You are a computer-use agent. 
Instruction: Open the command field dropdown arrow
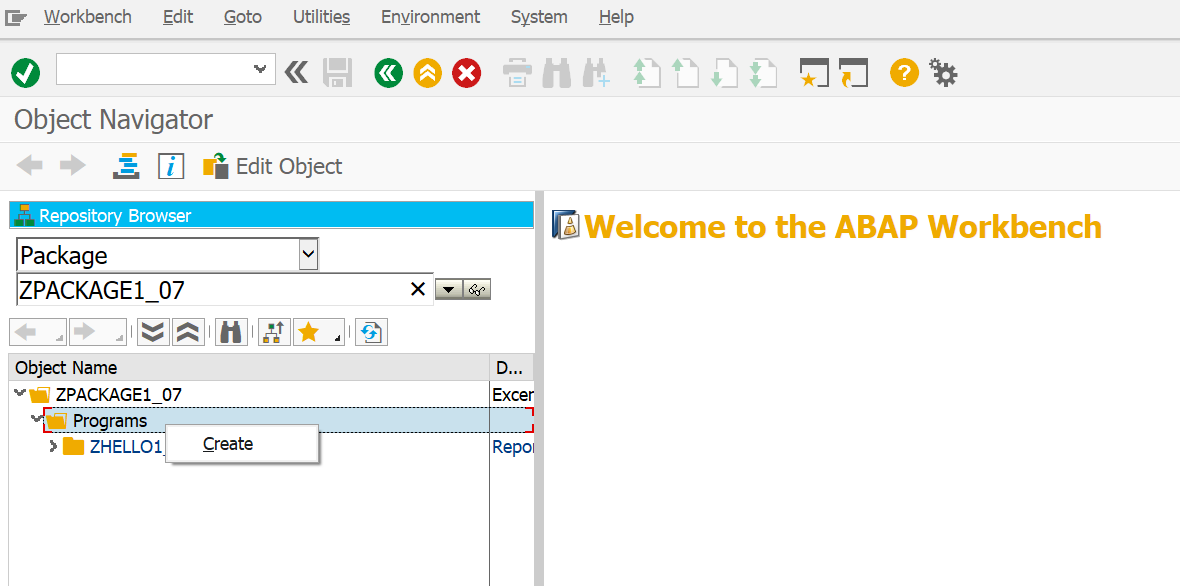260,68
